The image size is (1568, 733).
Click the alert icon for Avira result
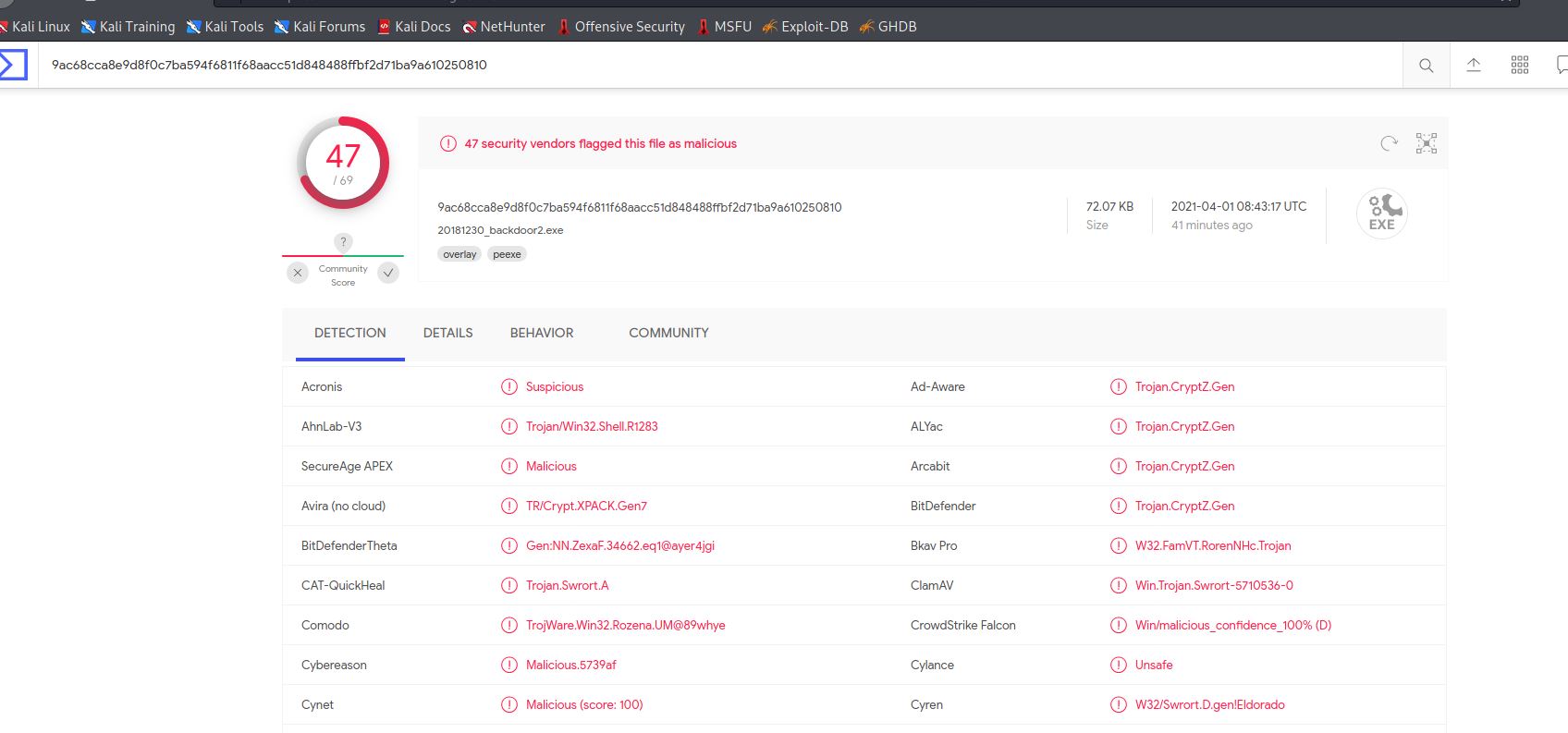(x=509, y=507)
